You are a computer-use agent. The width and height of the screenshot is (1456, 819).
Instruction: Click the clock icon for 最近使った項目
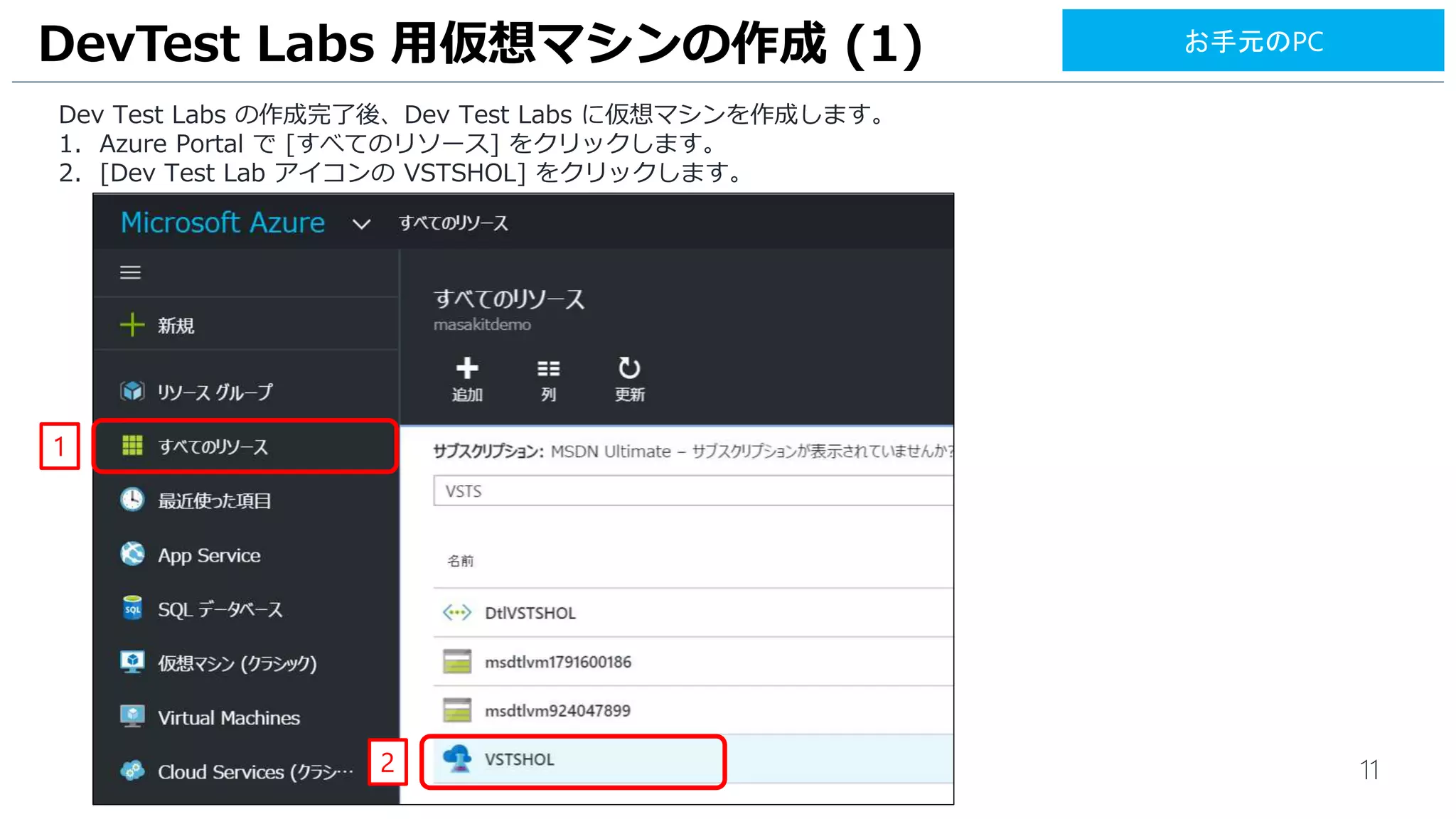[132, 500]
